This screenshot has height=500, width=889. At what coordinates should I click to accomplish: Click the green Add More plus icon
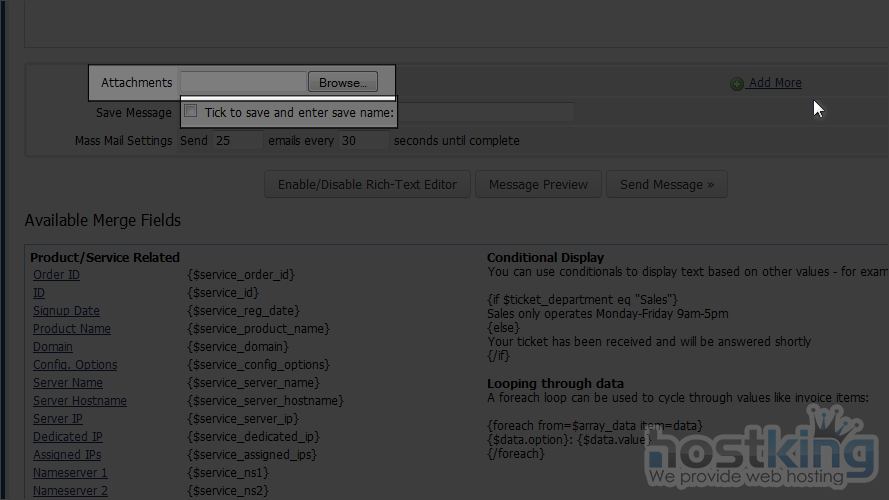pyautogui.click(x=737, y=84)
